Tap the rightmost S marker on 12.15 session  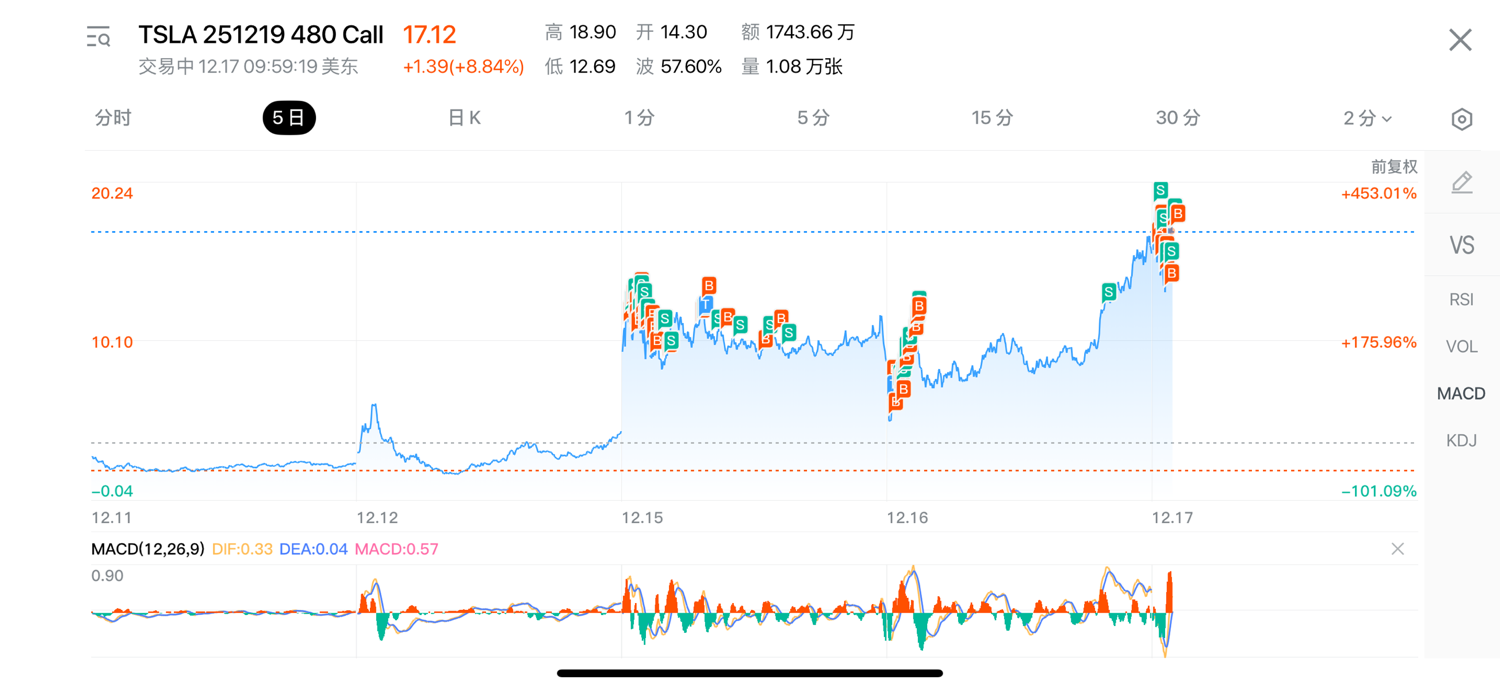[x=788, y=332]
